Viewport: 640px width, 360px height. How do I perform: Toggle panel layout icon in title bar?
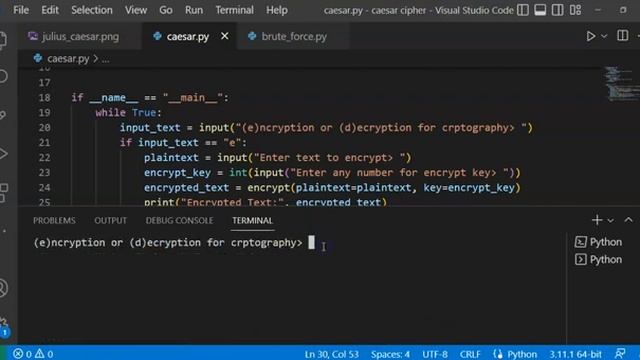pyautogui.click(x=540, y=10)
